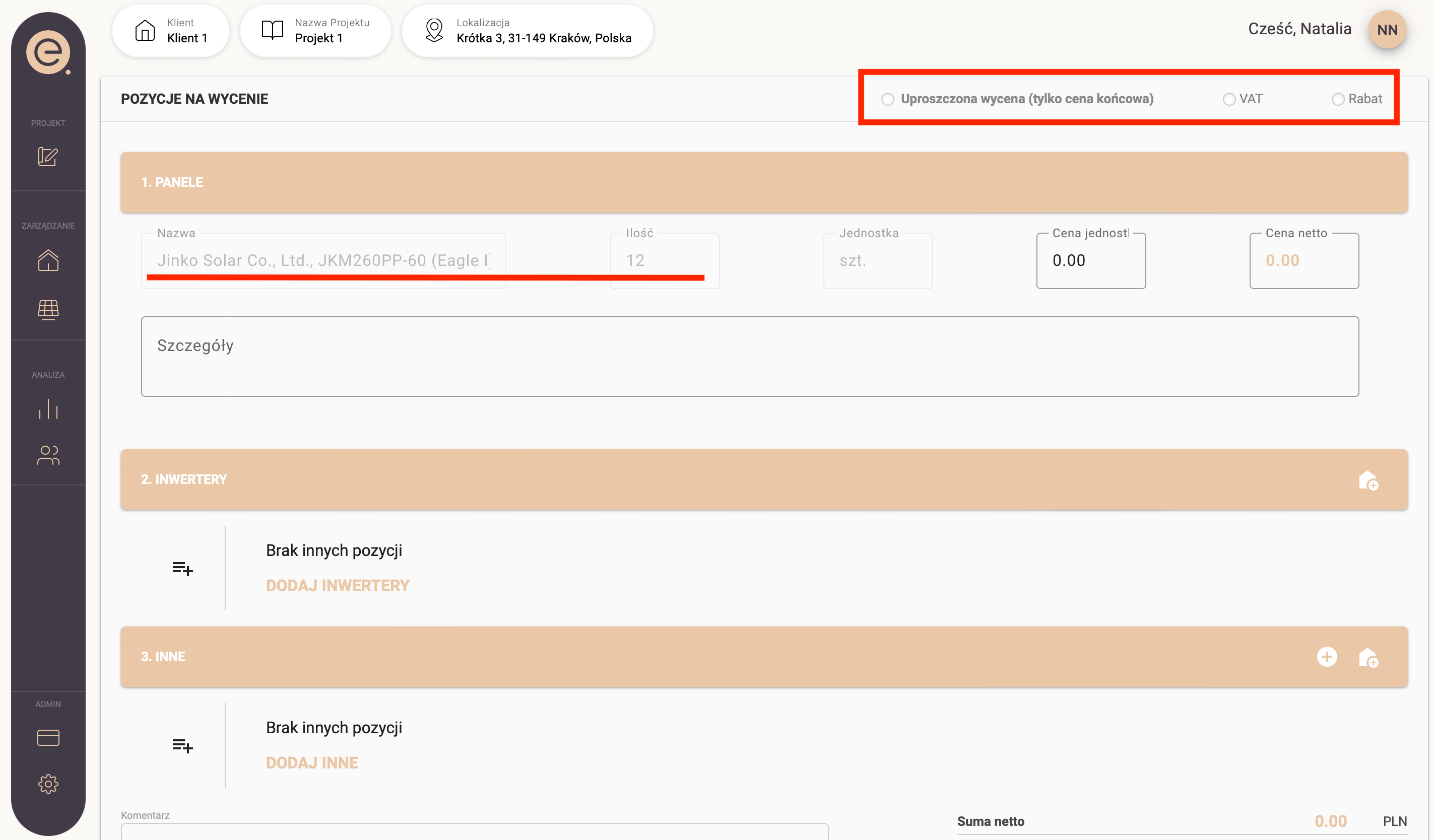This screenshot has height=840, width=1434.
Task: Open the settings gear icon
Action: 48,784
